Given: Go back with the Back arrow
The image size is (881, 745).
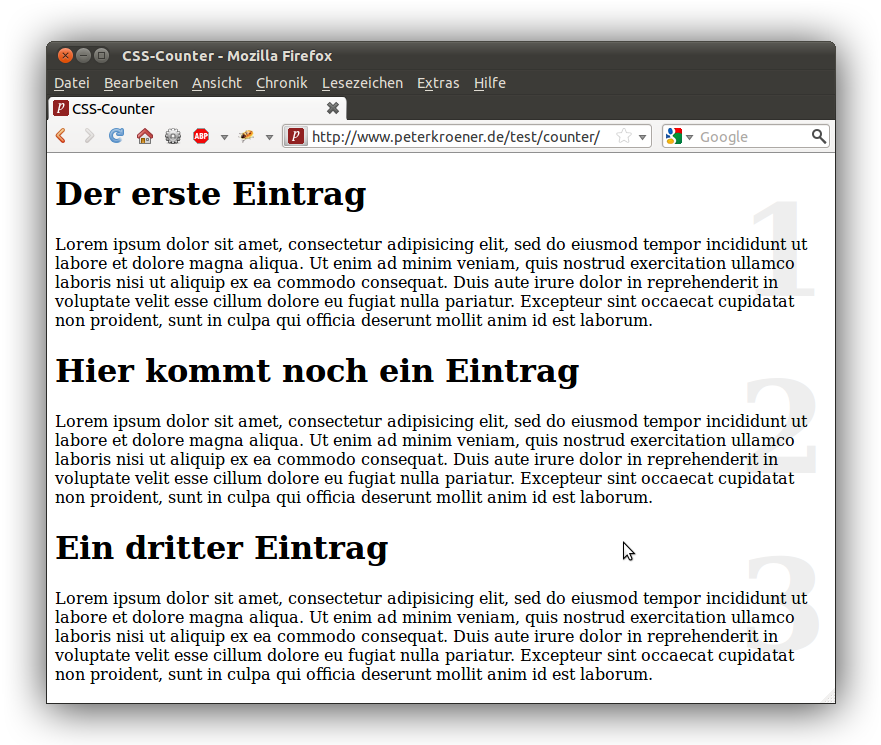Looking at the screenshot, I should [61, 136].
